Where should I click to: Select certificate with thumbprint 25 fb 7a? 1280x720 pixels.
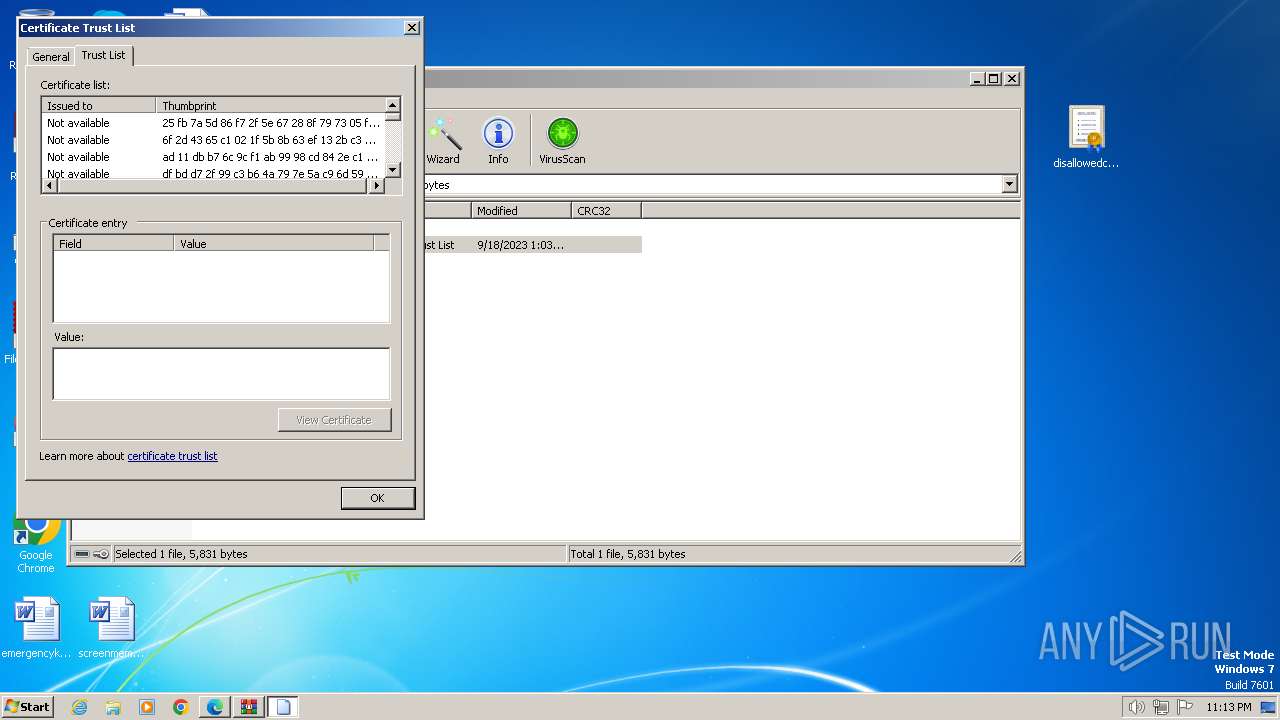point(213,123)
